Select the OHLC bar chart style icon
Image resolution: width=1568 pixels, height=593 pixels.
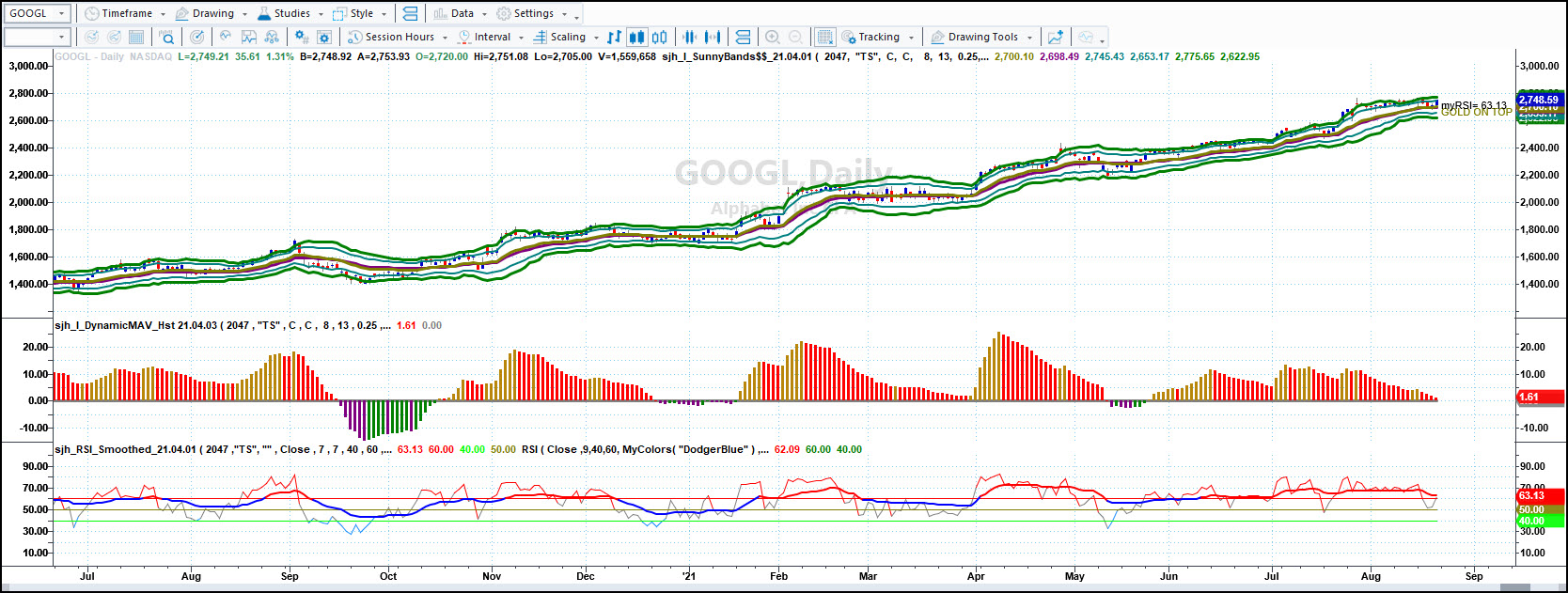pyautogui.click(x=614, y=37)
